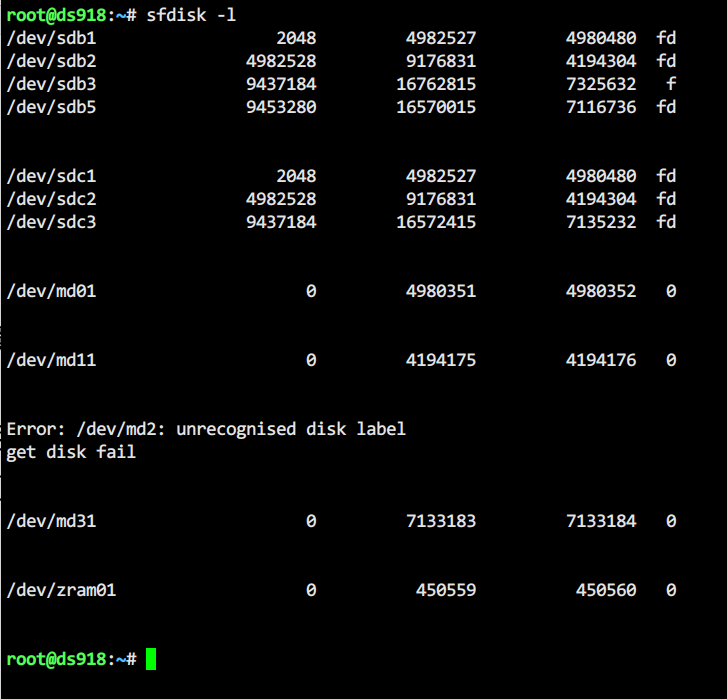Click the value 450560 in zram01 row

tap(606, 591)
